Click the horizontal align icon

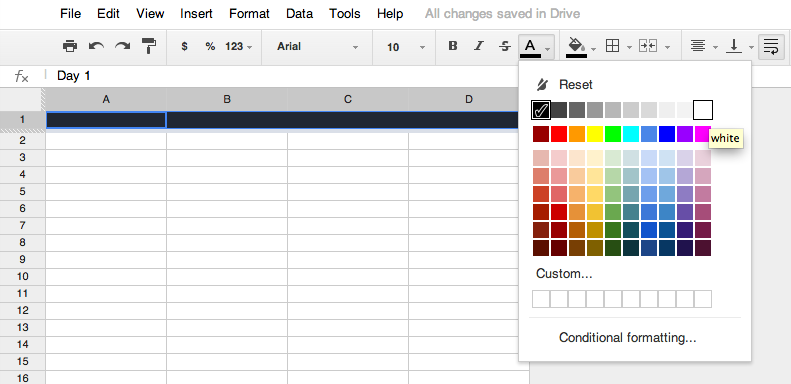(698, 46)
